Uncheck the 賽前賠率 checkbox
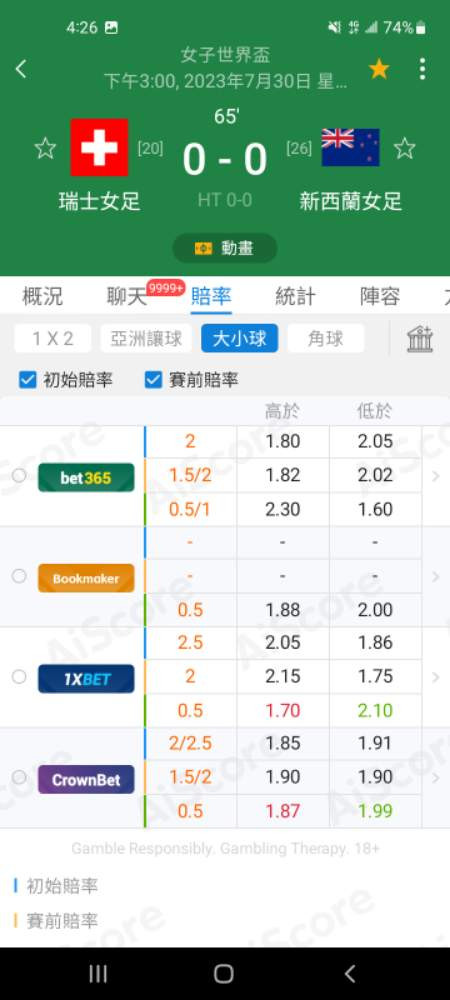Image resolution: width=450 pixels, height=1000 pixels. (154, 381)
